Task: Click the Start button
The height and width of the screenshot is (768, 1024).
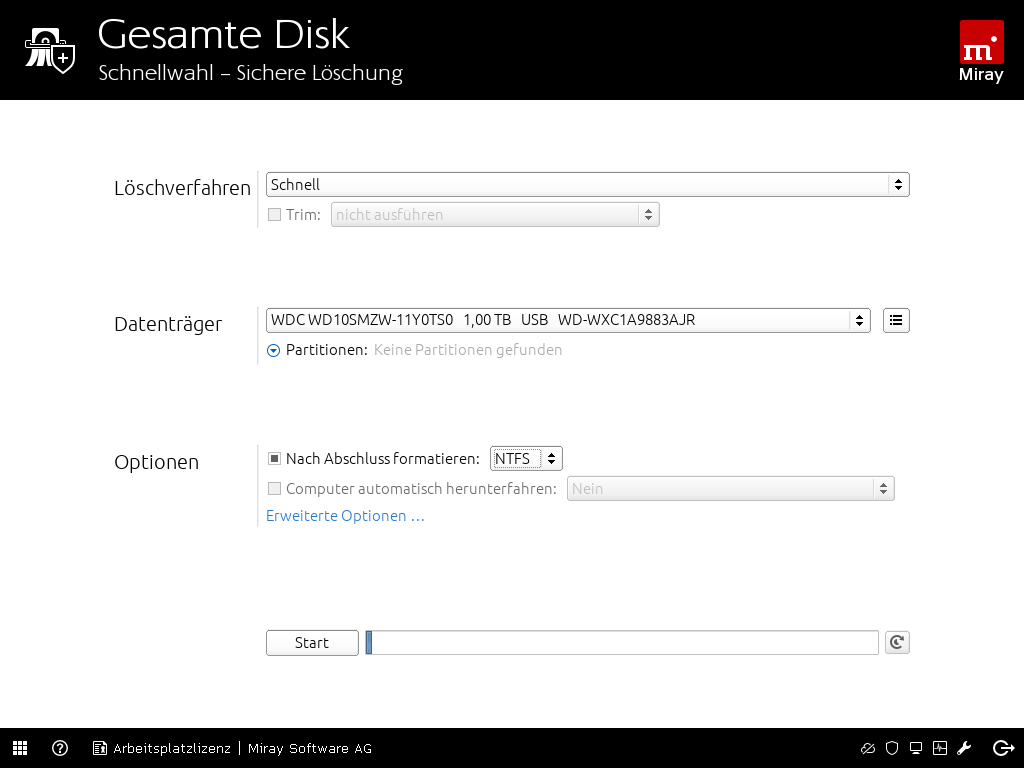Action: (x=312, y=643)
